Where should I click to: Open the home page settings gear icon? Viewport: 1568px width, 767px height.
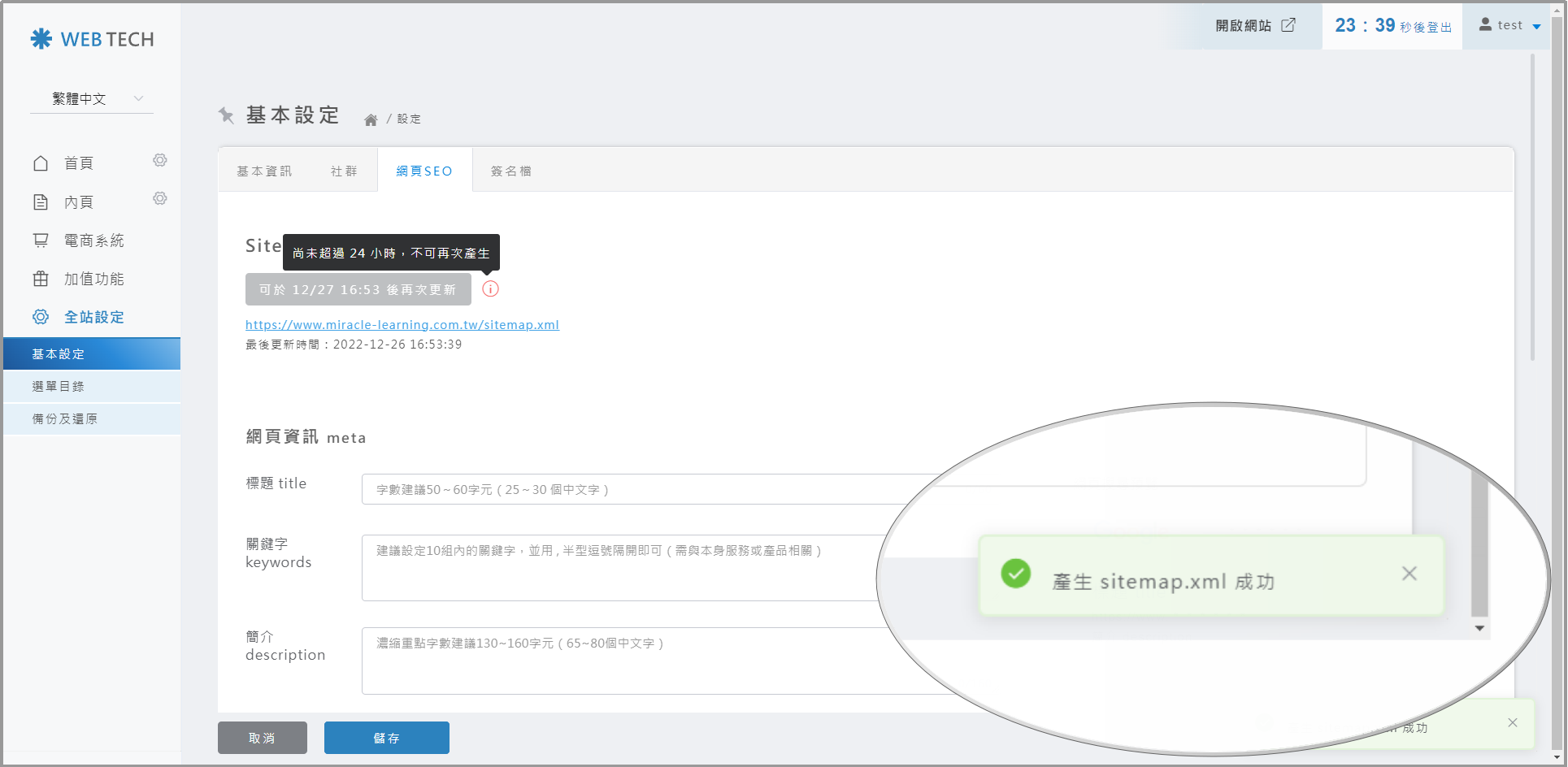tap(160, 161)
